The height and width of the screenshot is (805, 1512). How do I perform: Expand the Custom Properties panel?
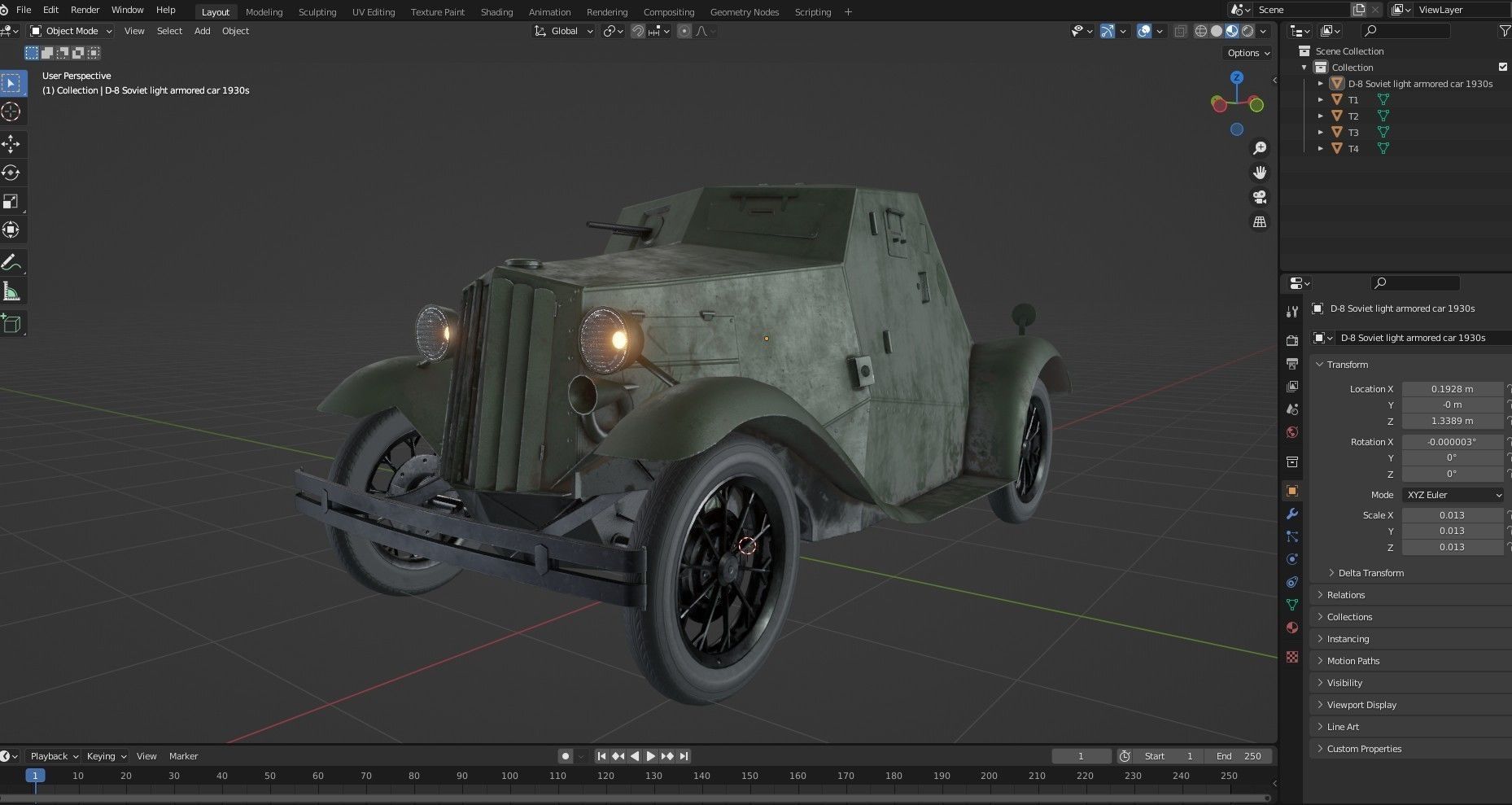[1364, 749]
